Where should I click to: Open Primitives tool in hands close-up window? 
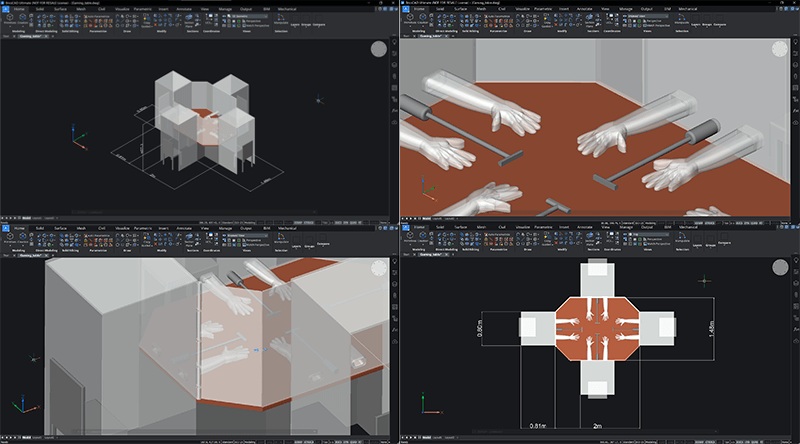coord(410,19)
